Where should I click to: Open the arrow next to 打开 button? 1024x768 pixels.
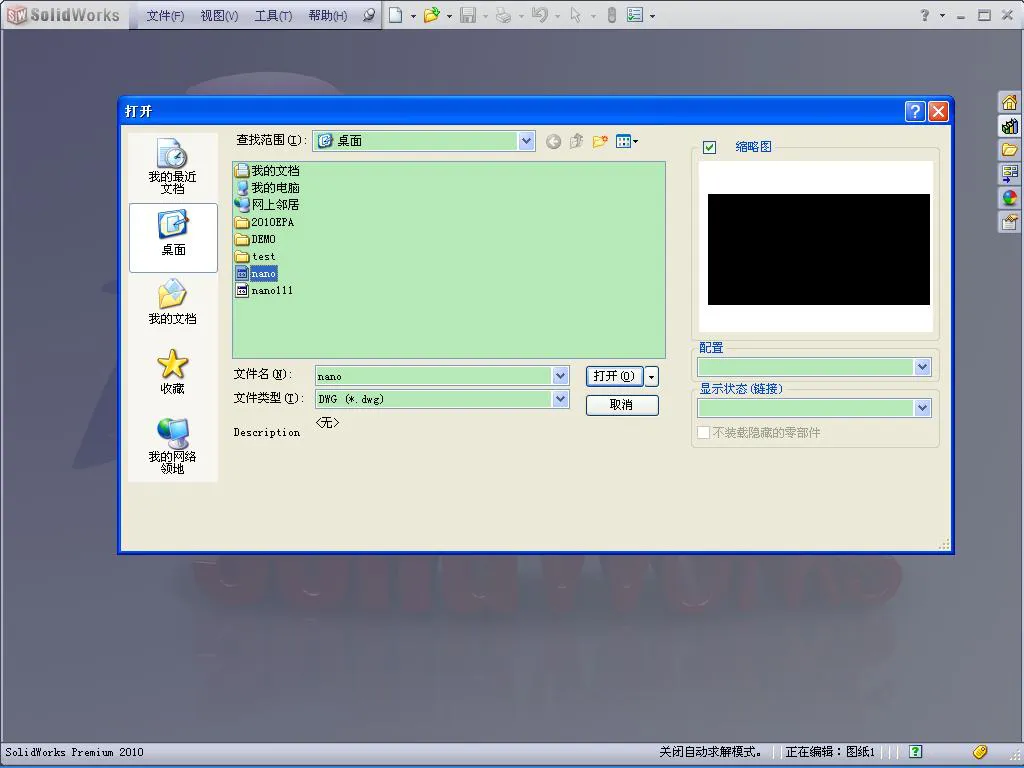click(x=651, y=377)
